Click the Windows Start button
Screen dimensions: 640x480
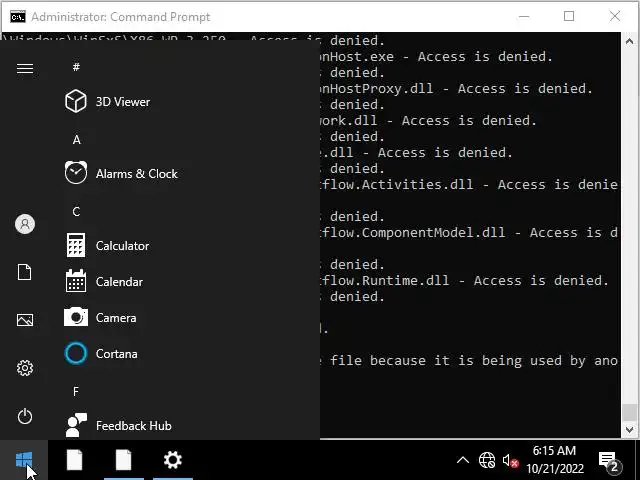pyautogui.click(x=24, y=460)
